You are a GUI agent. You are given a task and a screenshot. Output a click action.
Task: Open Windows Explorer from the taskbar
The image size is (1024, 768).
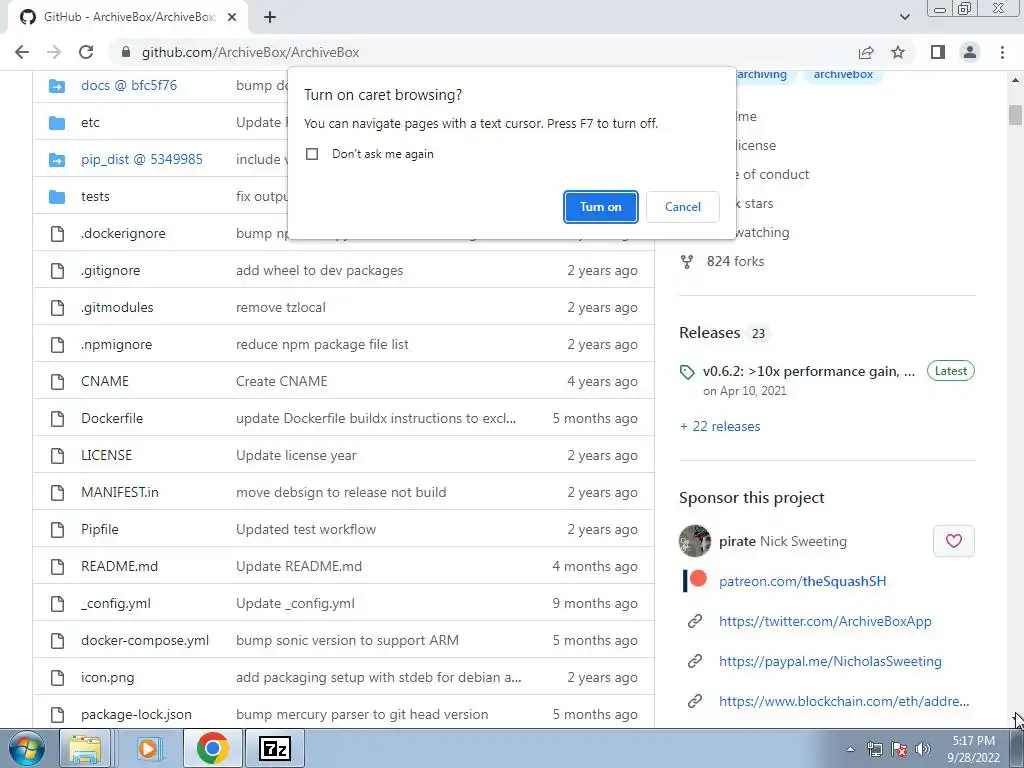85,749
